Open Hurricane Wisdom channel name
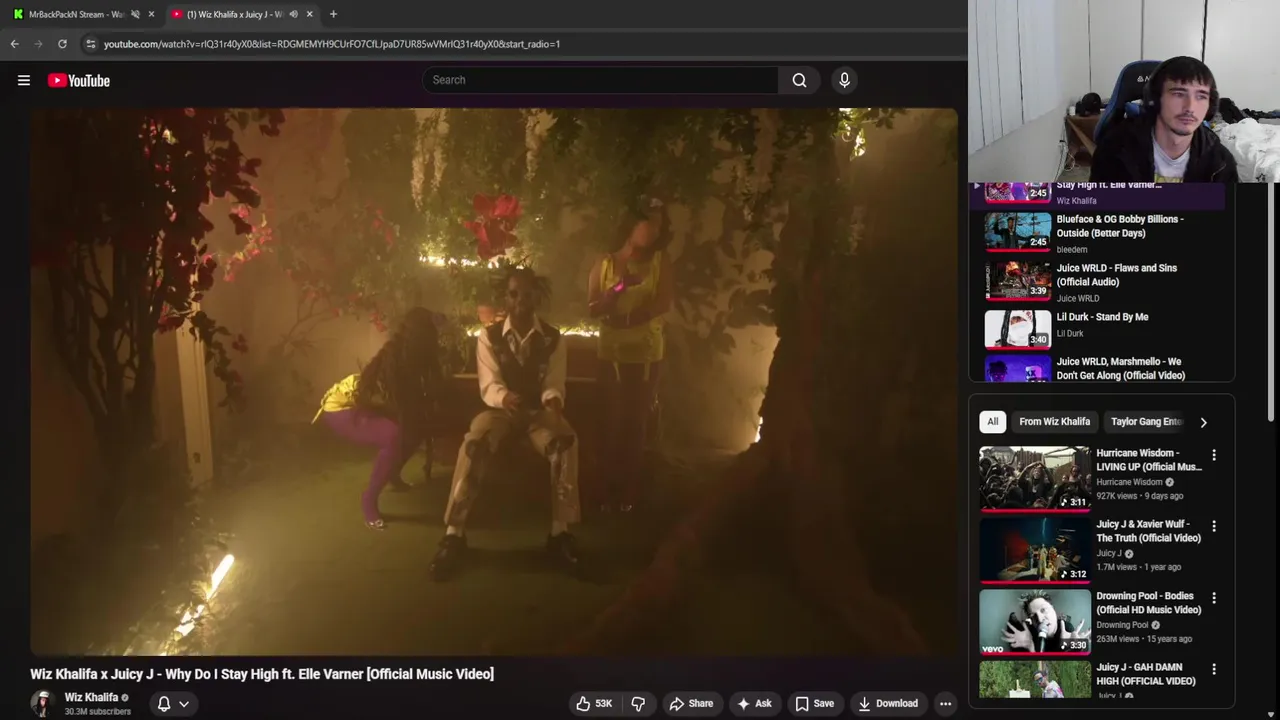Viewport: 1280px width, 720px height. (1129, 482)
